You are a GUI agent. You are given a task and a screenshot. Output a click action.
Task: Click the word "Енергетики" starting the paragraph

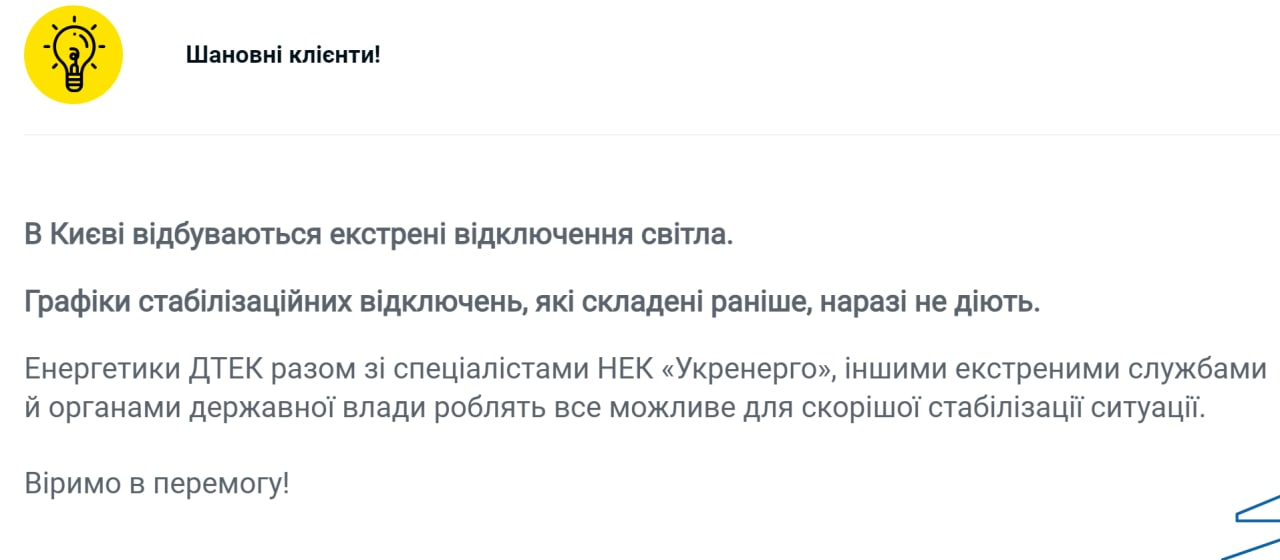click(x=101, y=369)
